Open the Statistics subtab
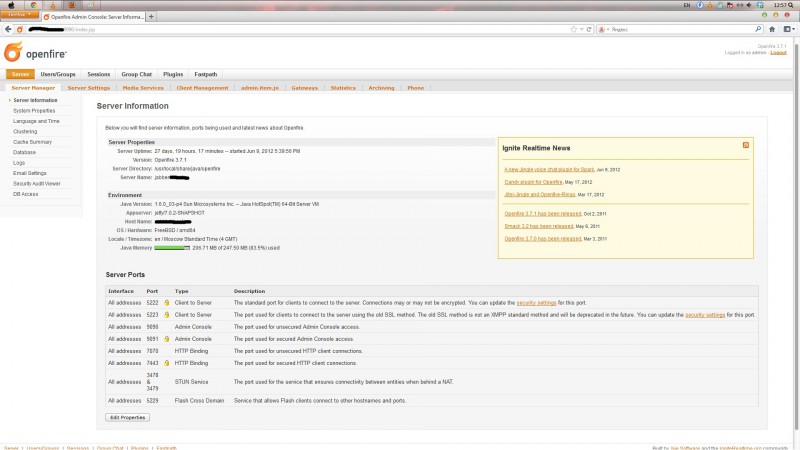 pos(343,88)
